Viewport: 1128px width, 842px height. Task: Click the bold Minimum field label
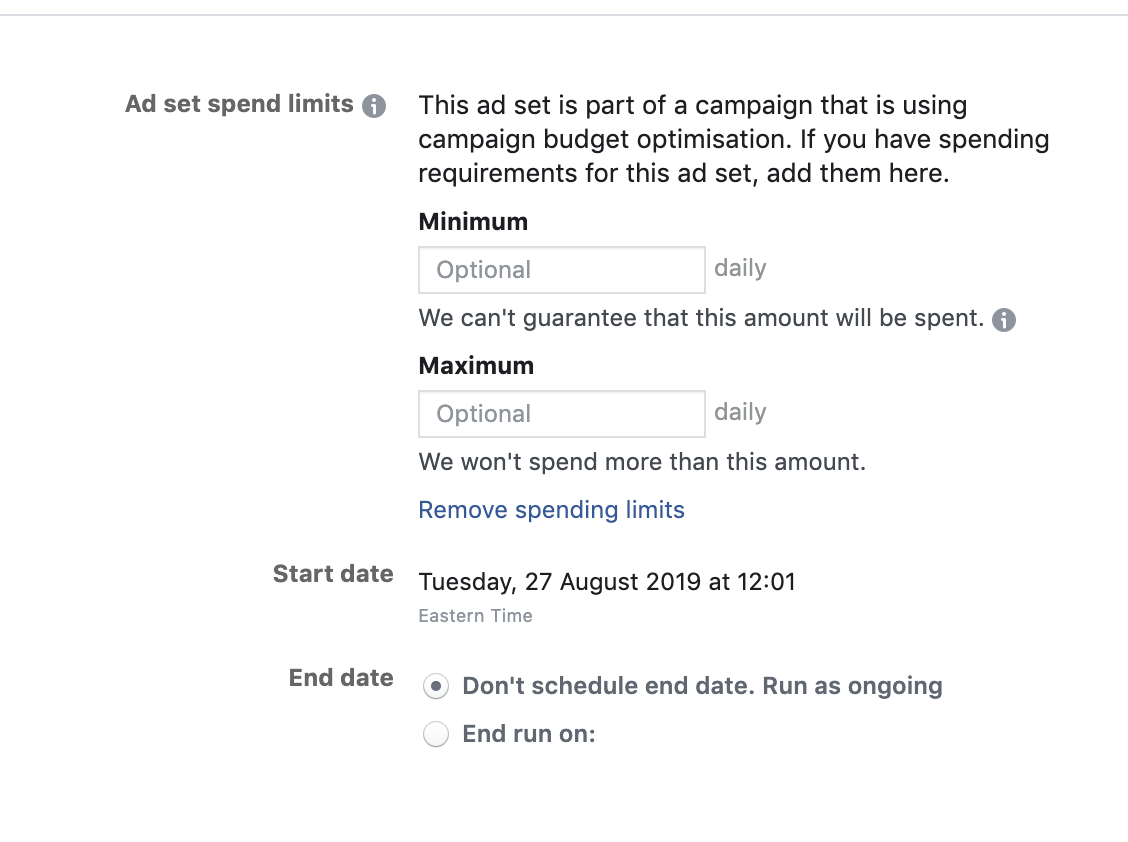pos(473,222)
